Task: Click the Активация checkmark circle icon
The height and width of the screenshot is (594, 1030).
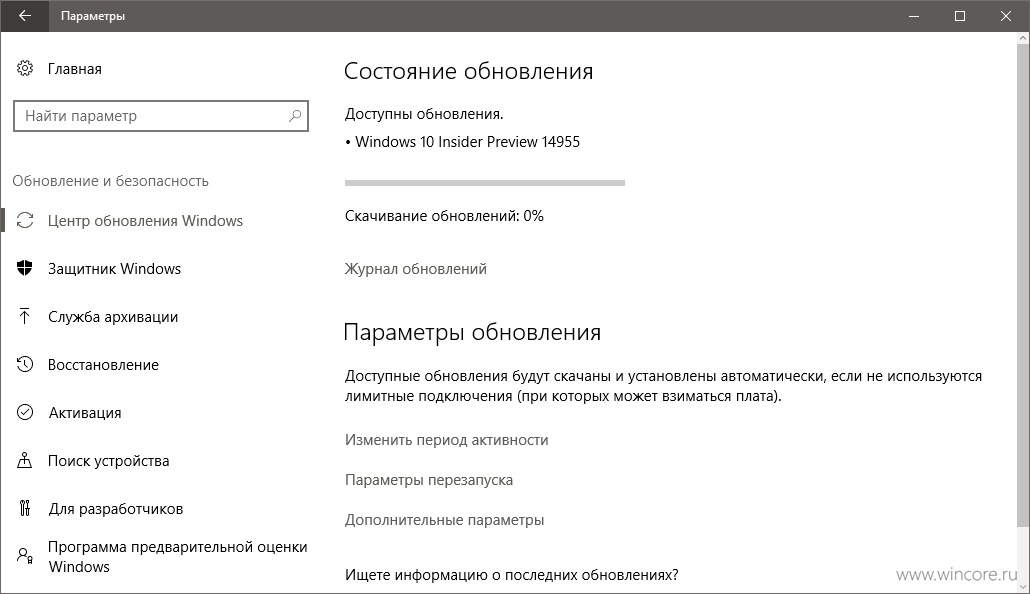Action: point(25,413)
